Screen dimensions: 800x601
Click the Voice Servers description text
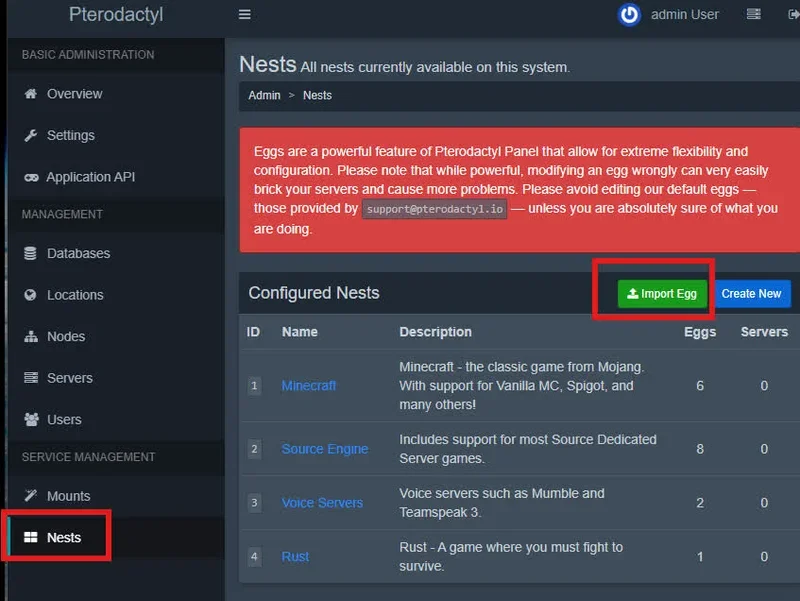(x=502, y=503)
